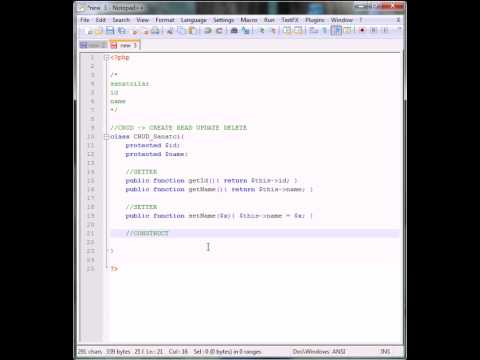Open the Format menu
This screenshot has height=360, width=480.
pyautogui.click(x=165, y=20)
